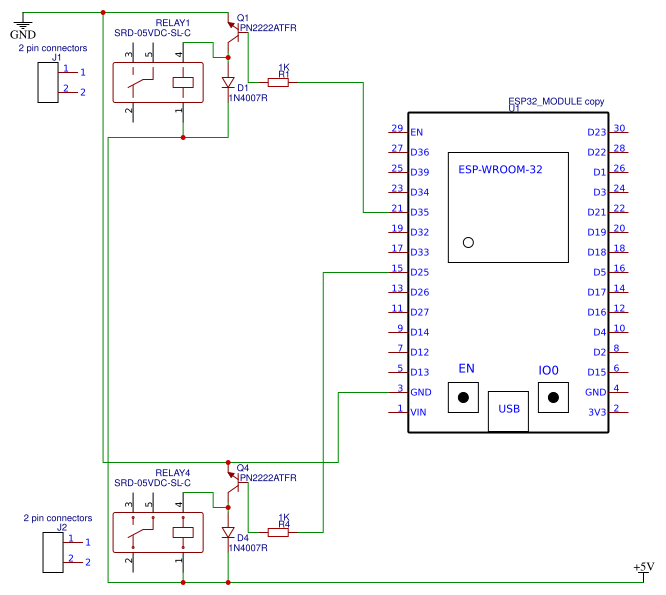Select resistor R4 symbol

click(278, 532)
